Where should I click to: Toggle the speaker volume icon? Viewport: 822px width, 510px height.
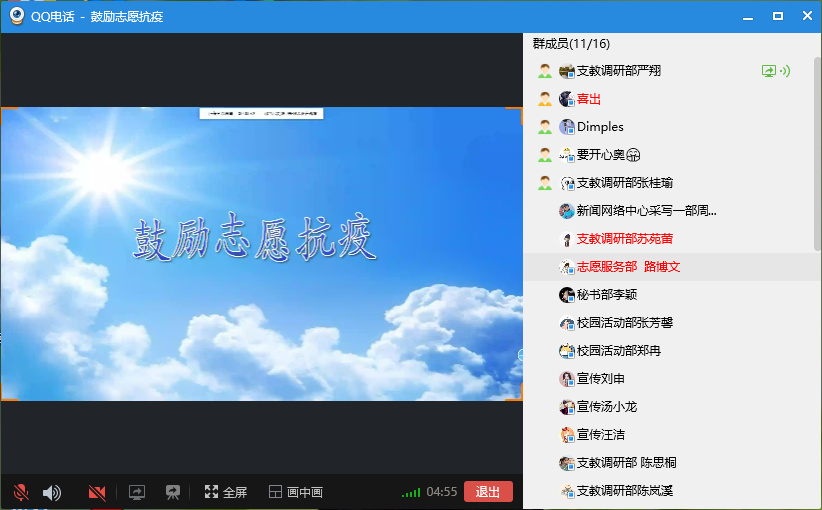[x=52, y=492]
